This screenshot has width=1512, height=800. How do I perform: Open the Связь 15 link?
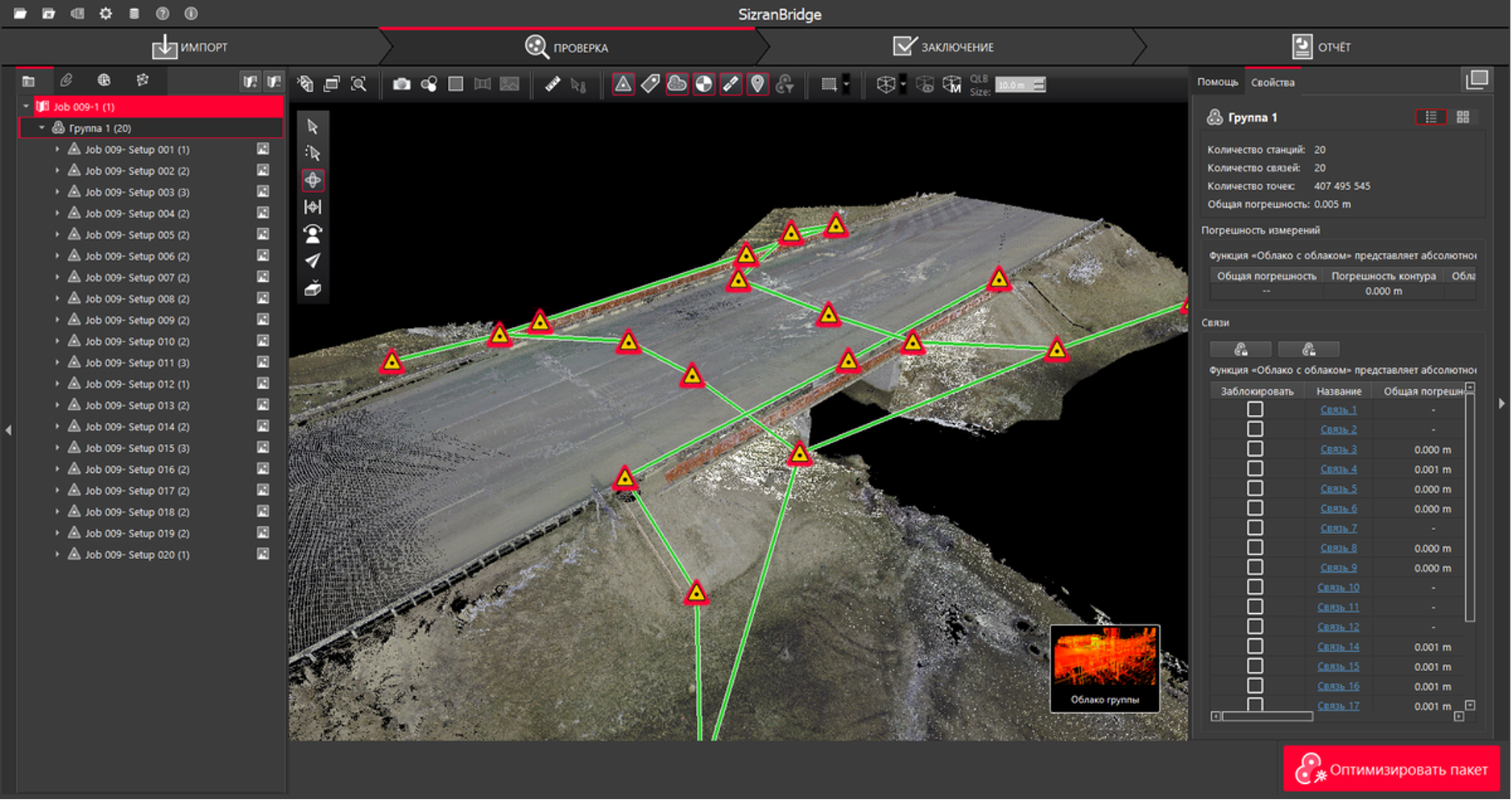pyautogui.click(x=1338, y=666)
